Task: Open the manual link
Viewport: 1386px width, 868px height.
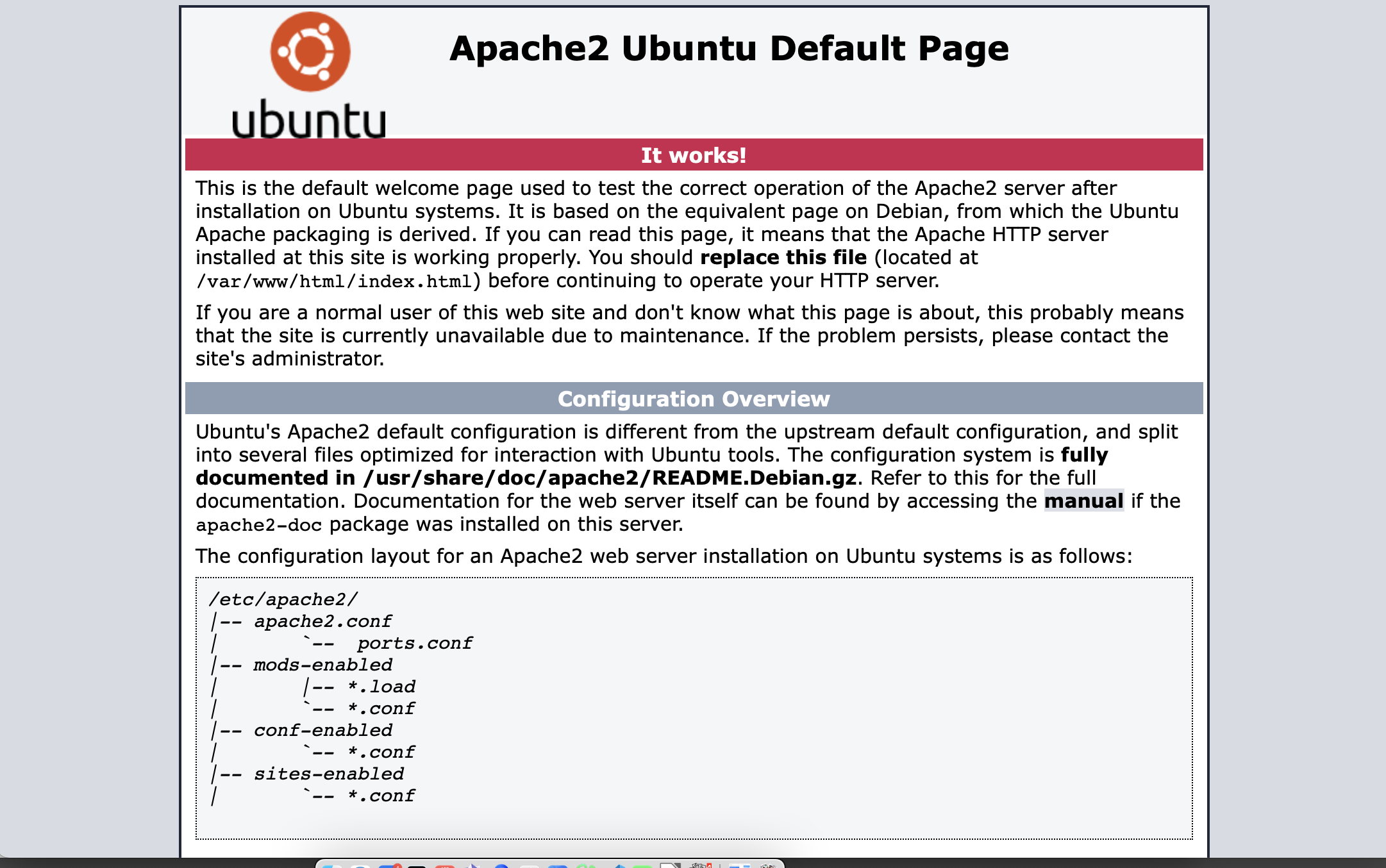Action: coord(1083,501)
